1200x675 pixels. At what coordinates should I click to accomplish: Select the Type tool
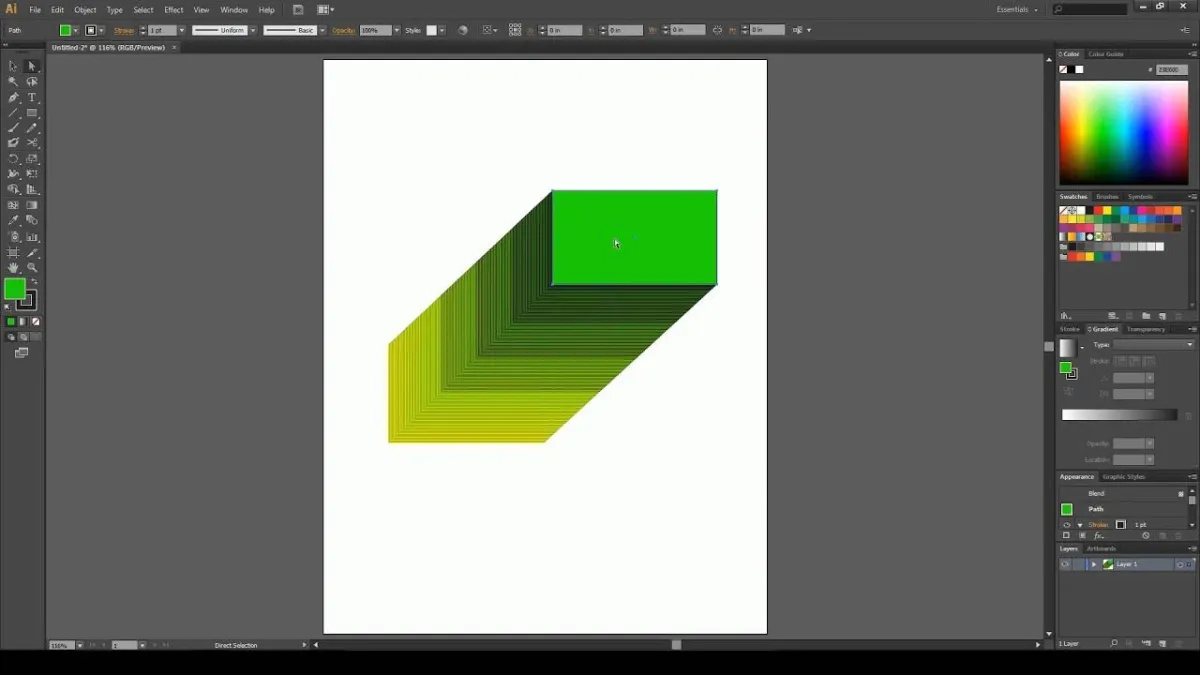[x=32, y=98]
